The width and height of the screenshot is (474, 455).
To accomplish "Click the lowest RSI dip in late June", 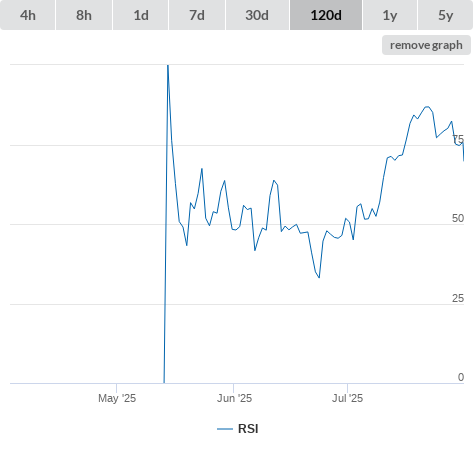I will 319,277.
